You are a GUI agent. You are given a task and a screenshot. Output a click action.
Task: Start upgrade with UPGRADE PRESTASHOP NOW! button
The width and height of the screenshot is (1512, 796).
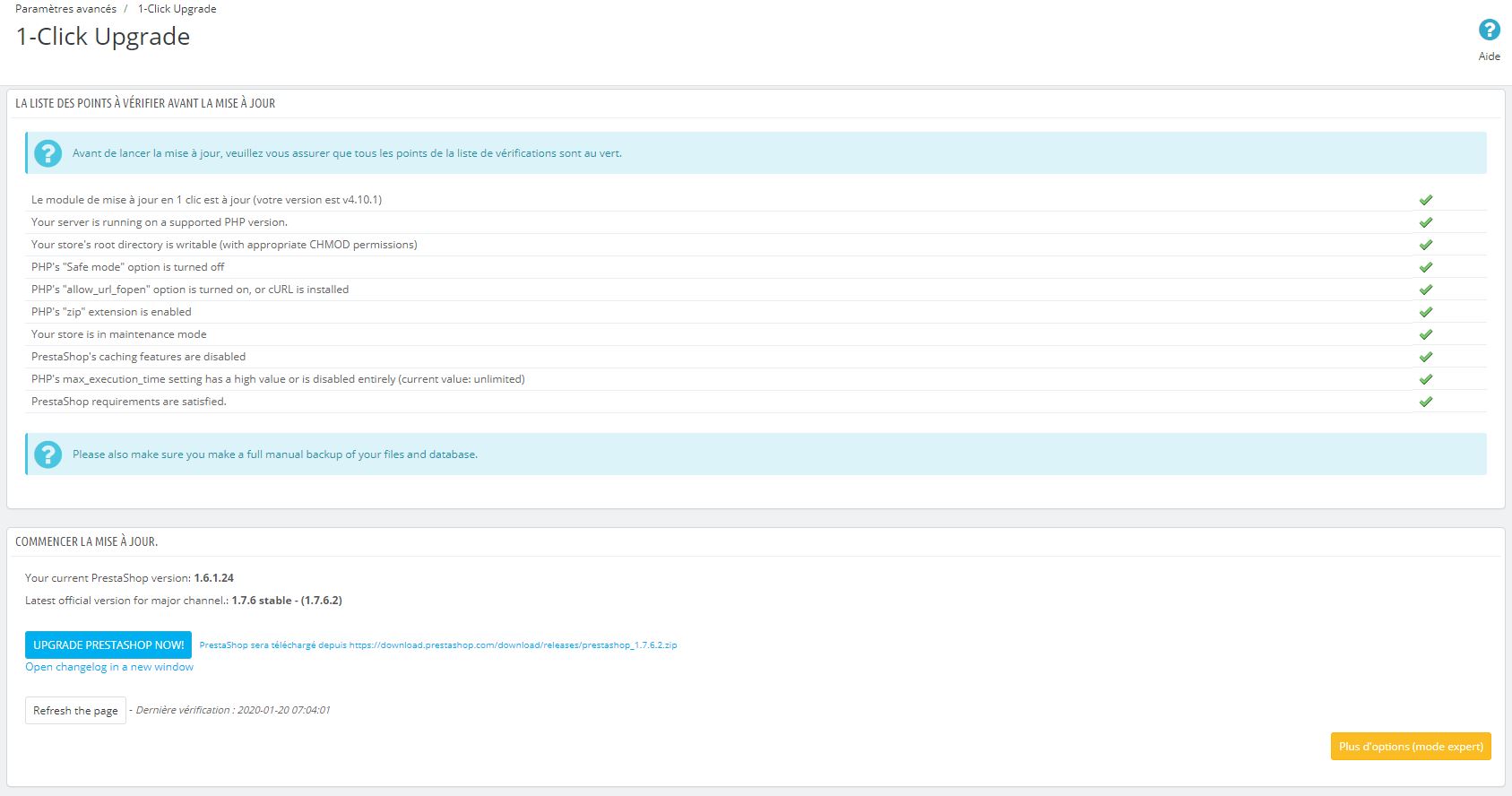108,645
